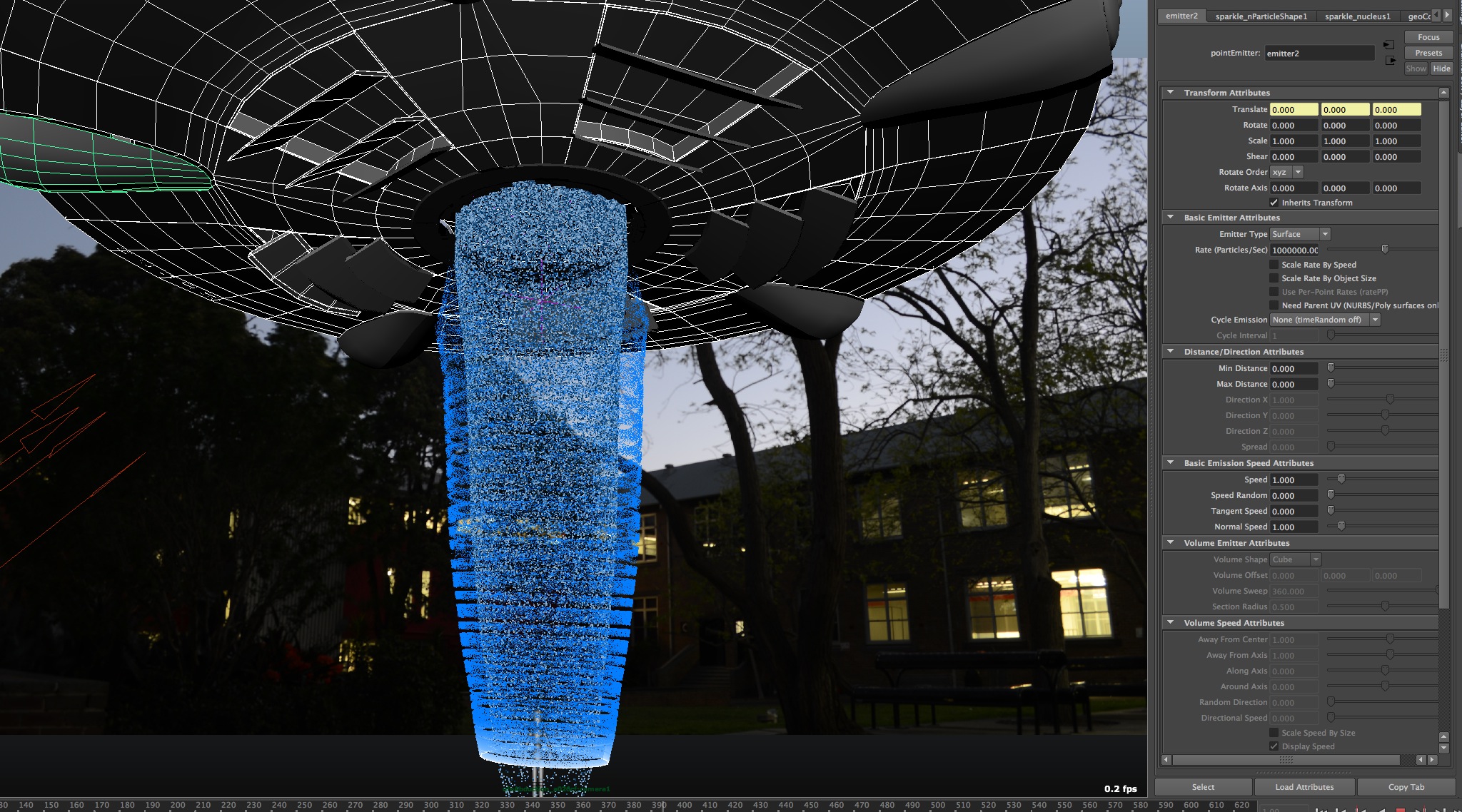Collapse the Transform Attributes section
This screenshot has width=1462, height=812.
(x=1170, y=93)
